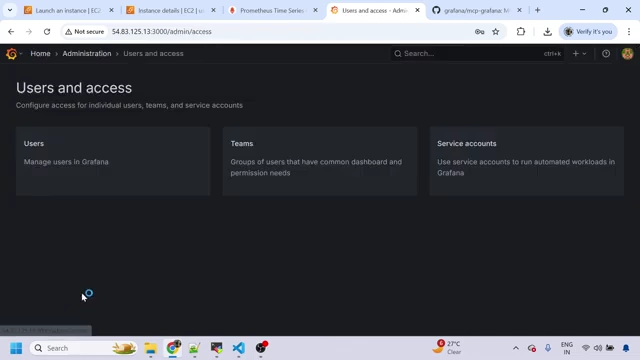Open the Chrome three-dot menu
Image resolution: width=640 pixels, height=360 pixels.
[629, 31]
